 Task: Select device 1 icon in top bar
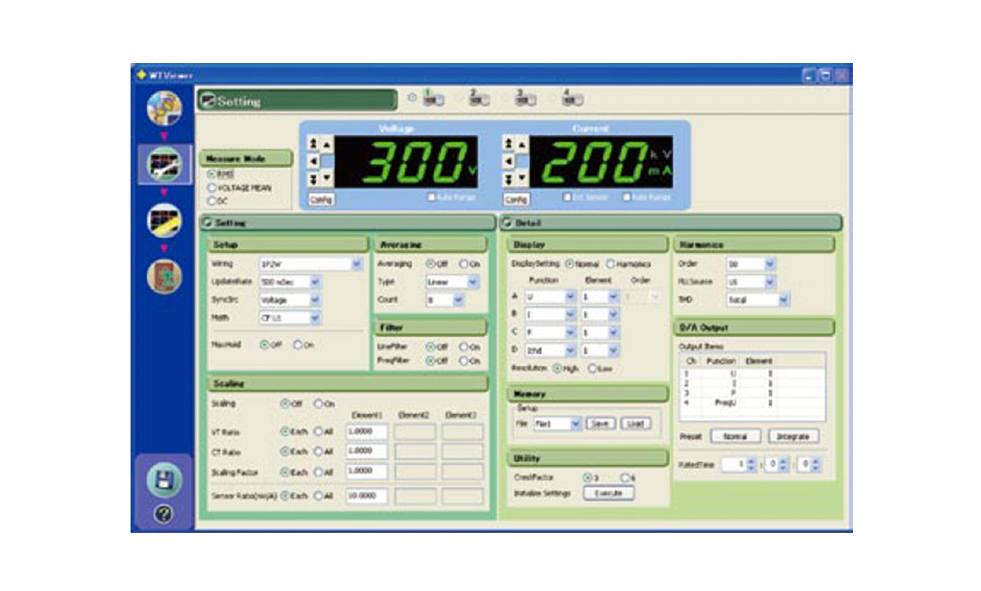433,99
